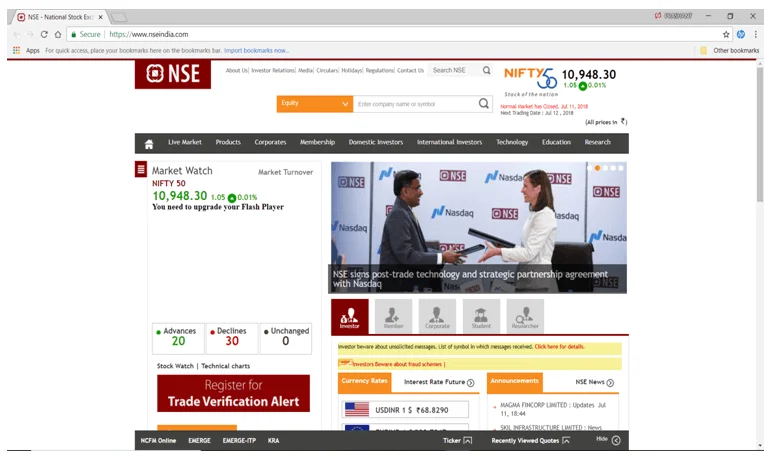Switch to first carousel slide dot

pyautogui.click(x=598, y=168)
